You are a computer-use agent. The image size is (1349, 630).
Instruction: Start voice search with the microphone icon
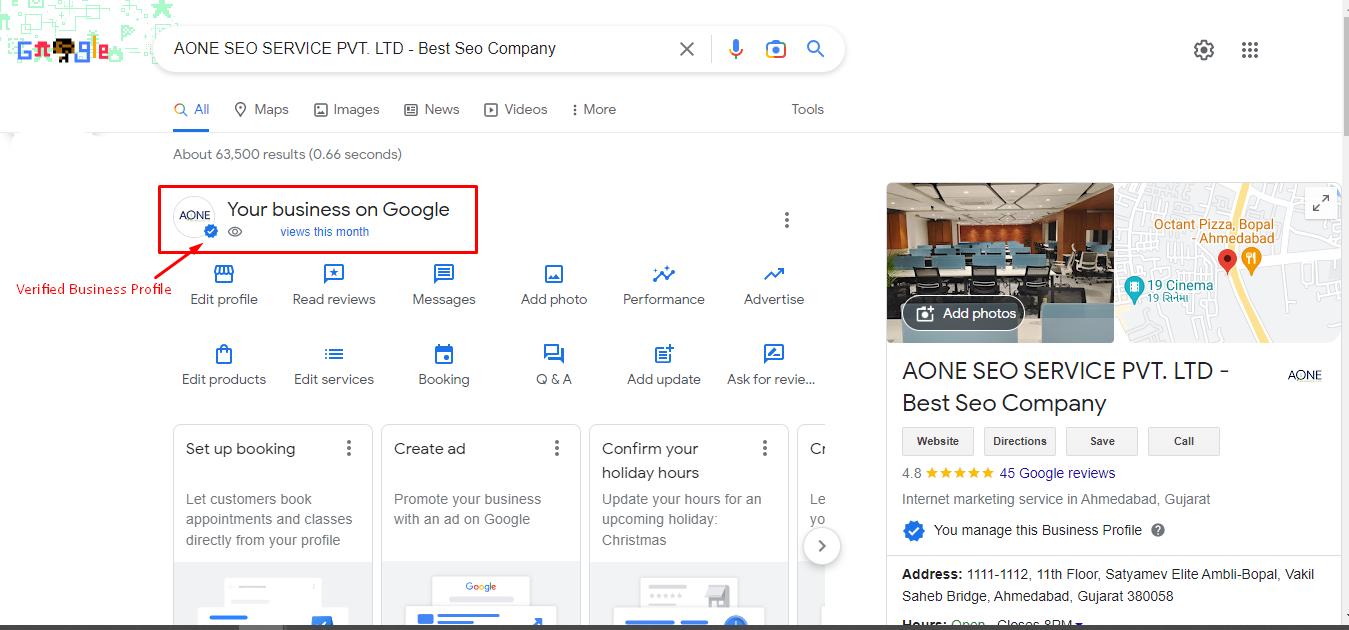(x=736, y=49)
